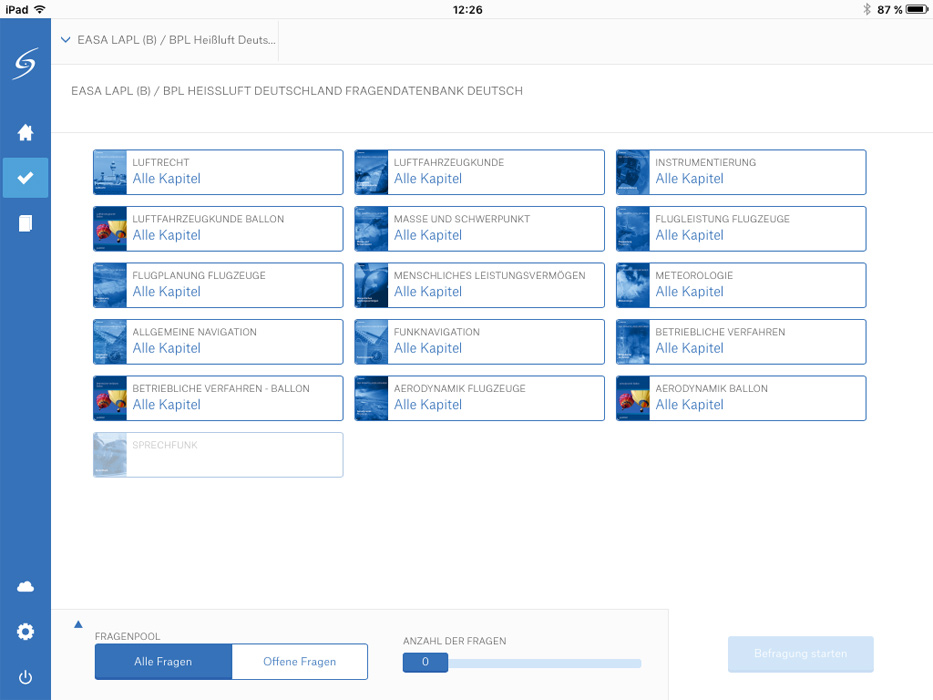This screenshot has width=933, height=700.
Task: Open the cloud sync icon
Action: click(x=25, y=587)
